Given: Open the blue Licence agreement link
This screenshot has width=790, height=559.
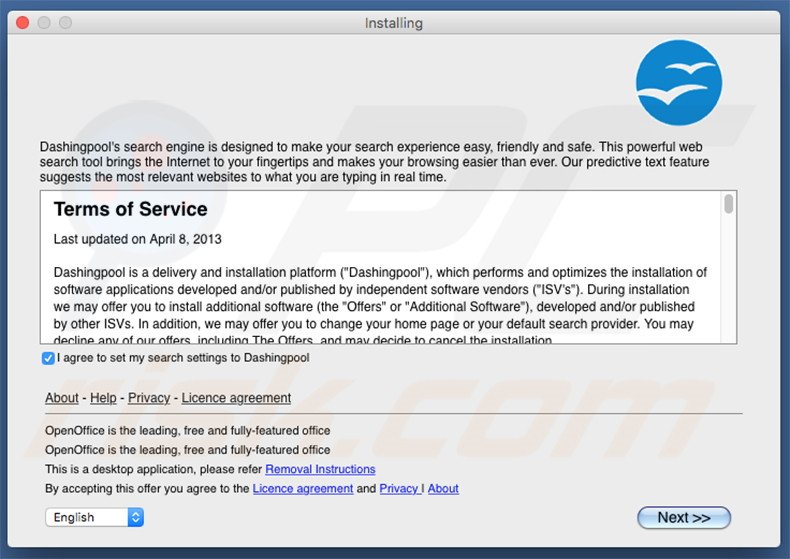Looking at the screenshot, I should [303, 488].
